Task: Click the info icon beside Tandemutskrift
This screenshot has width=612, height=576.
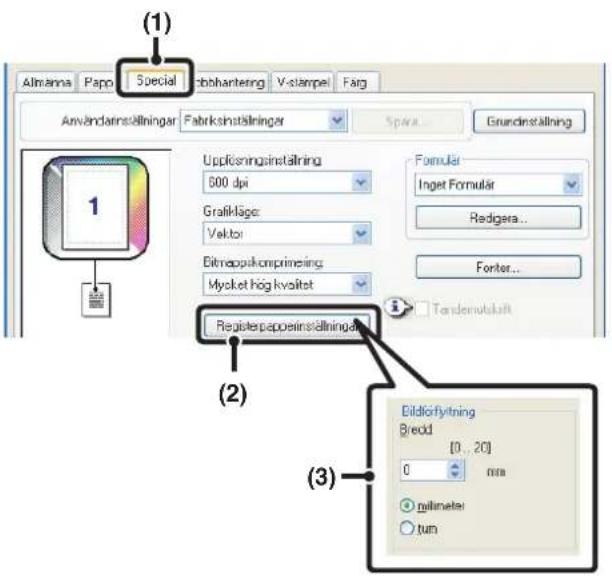Action: pos(395,307)
